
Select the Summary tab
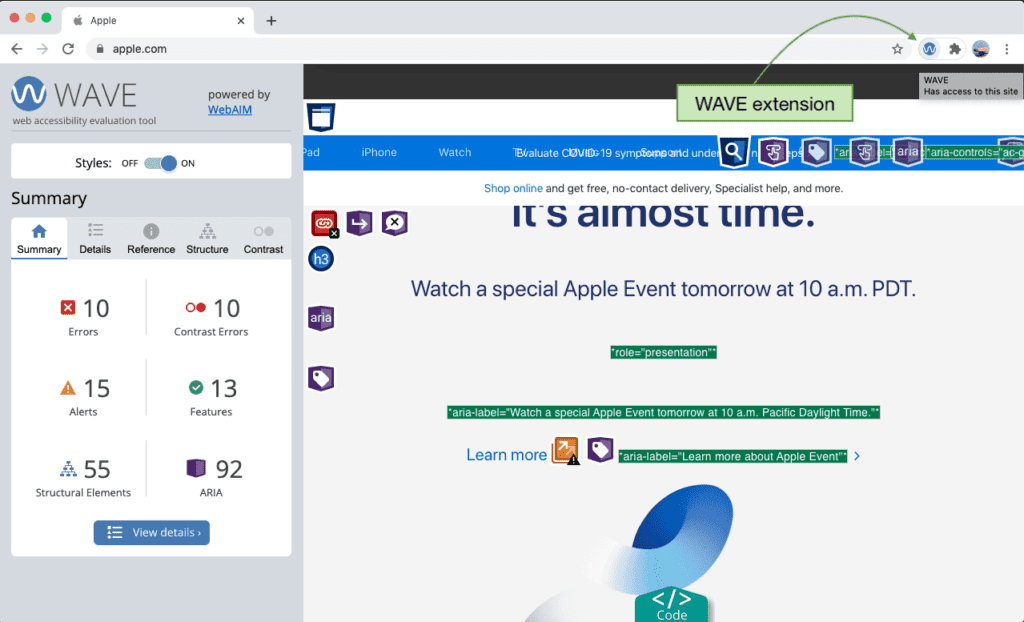click(x=39, y=238)
